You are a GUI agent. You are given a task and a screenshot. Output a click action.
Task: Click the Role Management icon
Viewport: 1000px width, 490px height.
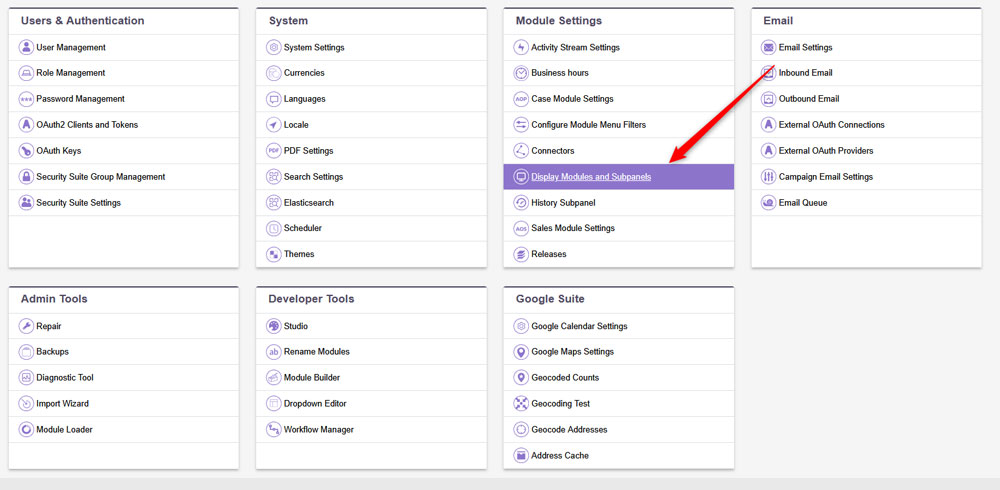click(26, 73)
